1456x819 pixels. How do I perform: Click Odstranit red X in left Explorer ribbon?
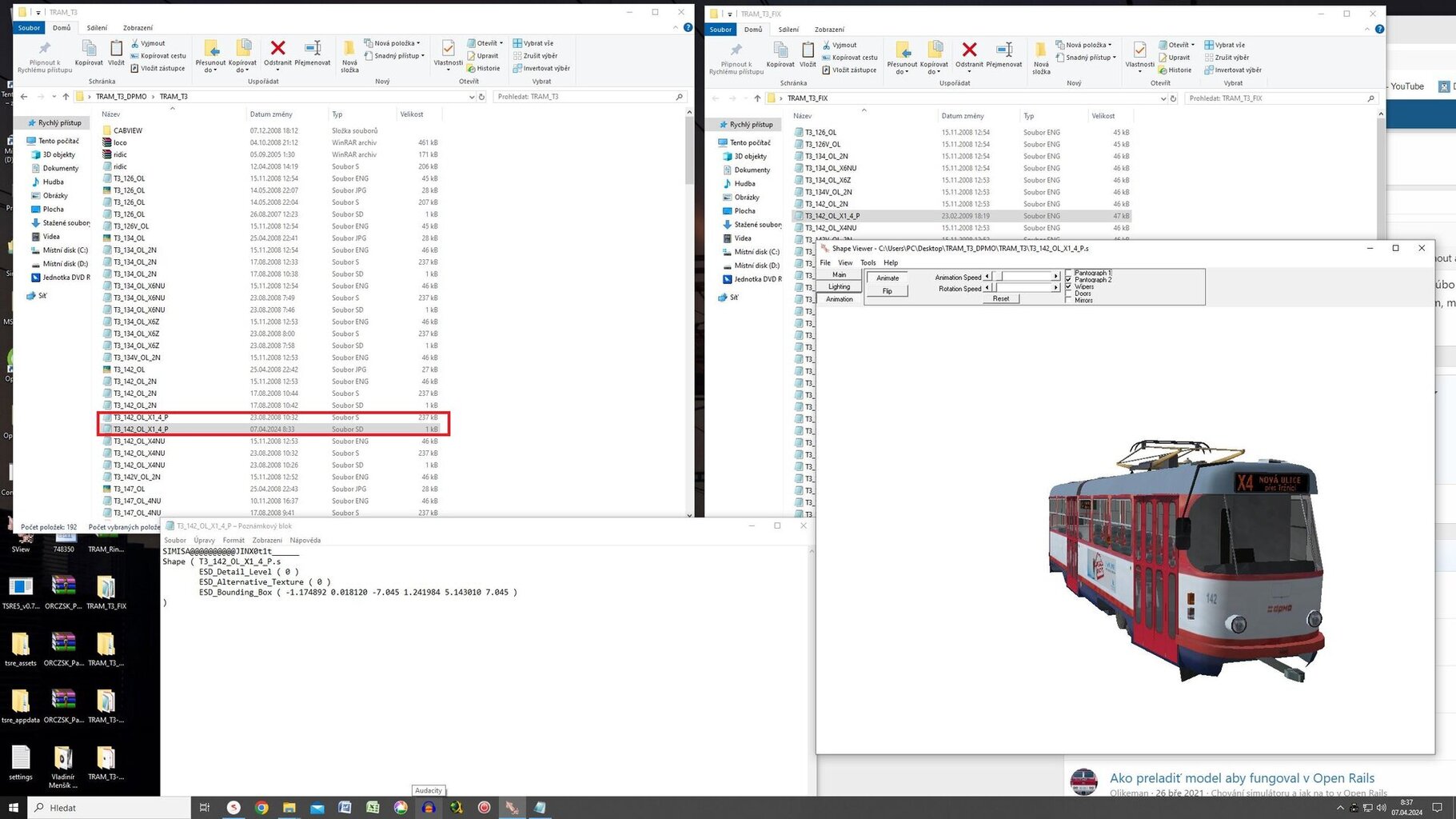(x=277, y=50)
